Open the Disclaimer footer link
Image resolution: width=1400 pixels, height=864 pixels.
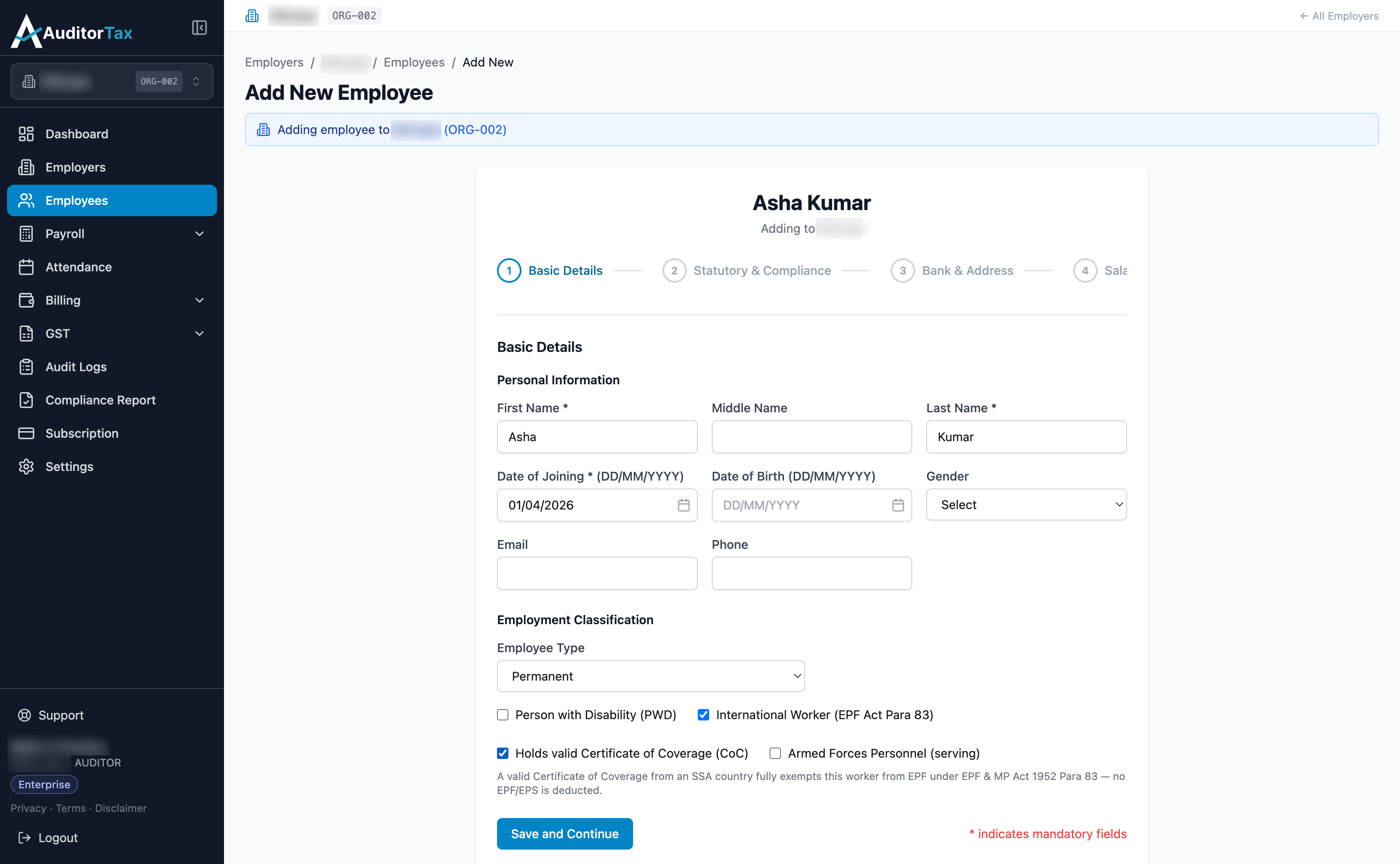click(120, 808)
